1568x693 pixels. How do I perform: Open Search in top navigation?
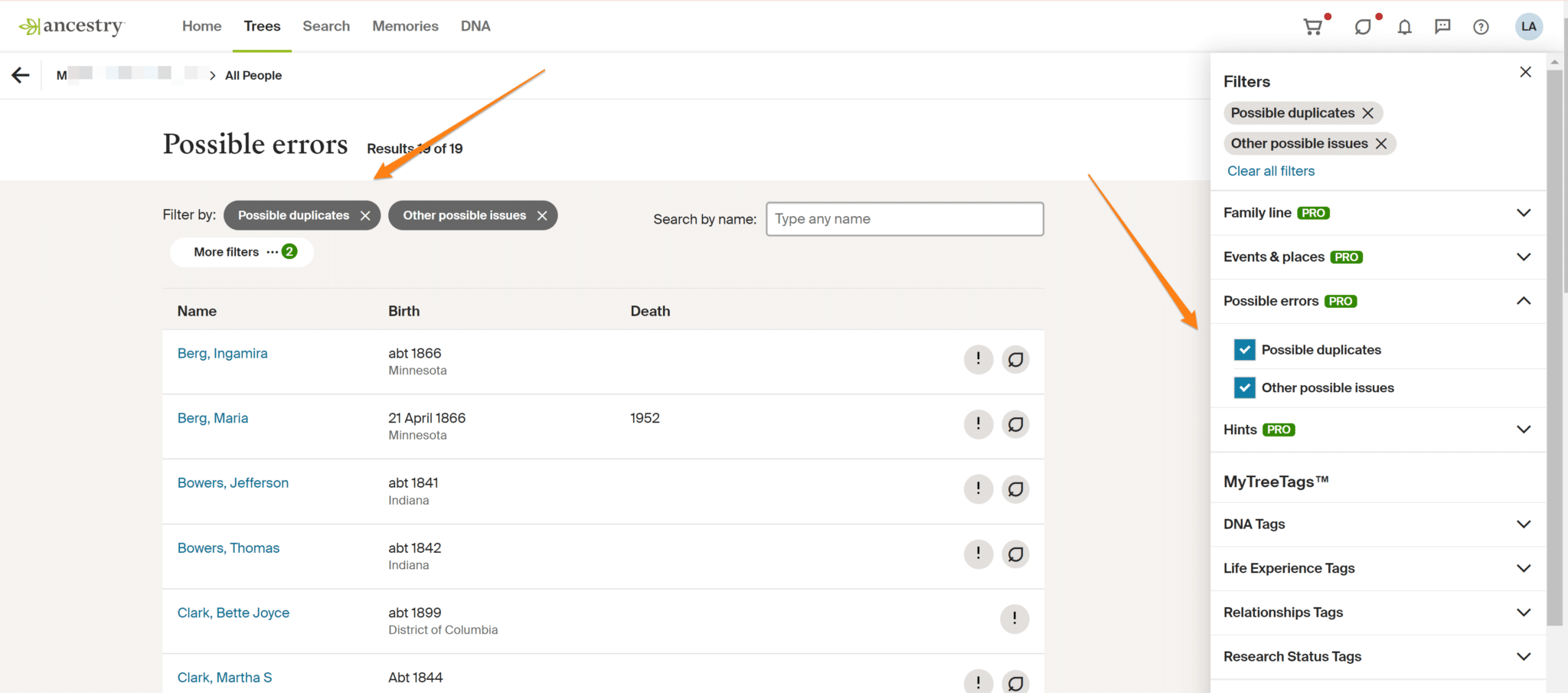coord(326,26)
